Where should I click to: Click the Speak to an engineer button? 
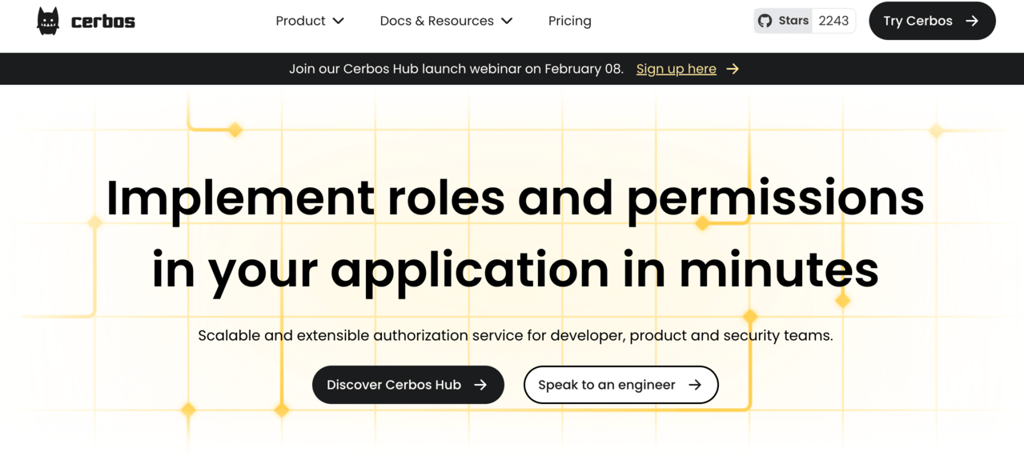pos(621,385)
